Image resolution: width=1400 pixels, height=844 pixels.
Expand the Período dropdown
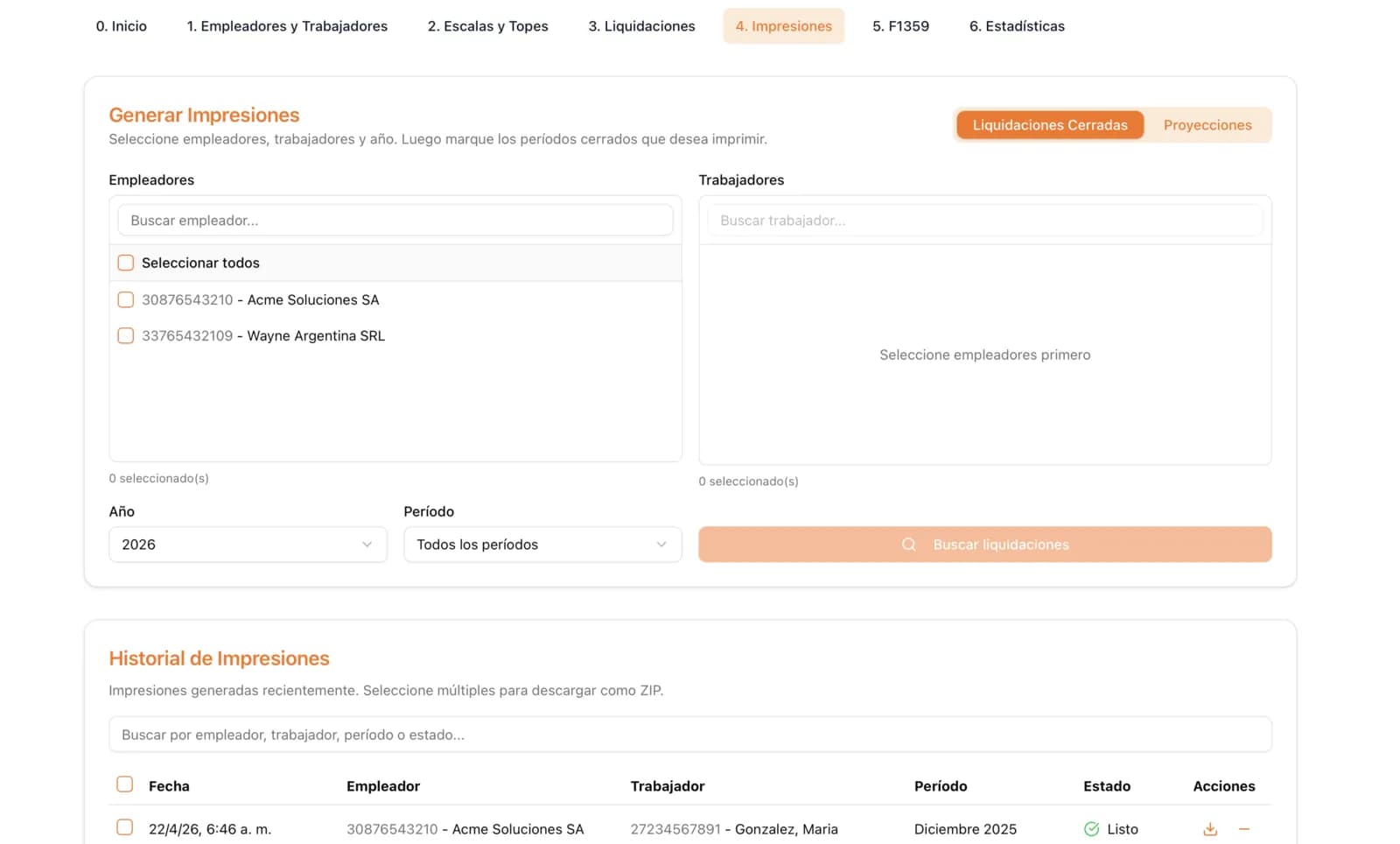(542, 545)
